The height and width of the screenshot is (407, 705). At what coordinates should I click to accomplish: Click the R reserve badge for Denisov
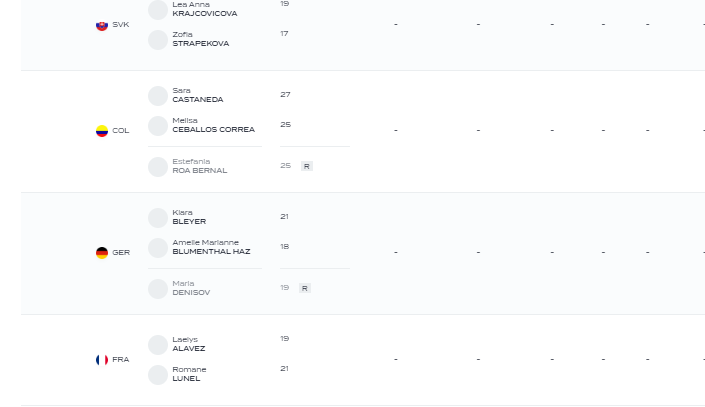(x=305, y=288)
